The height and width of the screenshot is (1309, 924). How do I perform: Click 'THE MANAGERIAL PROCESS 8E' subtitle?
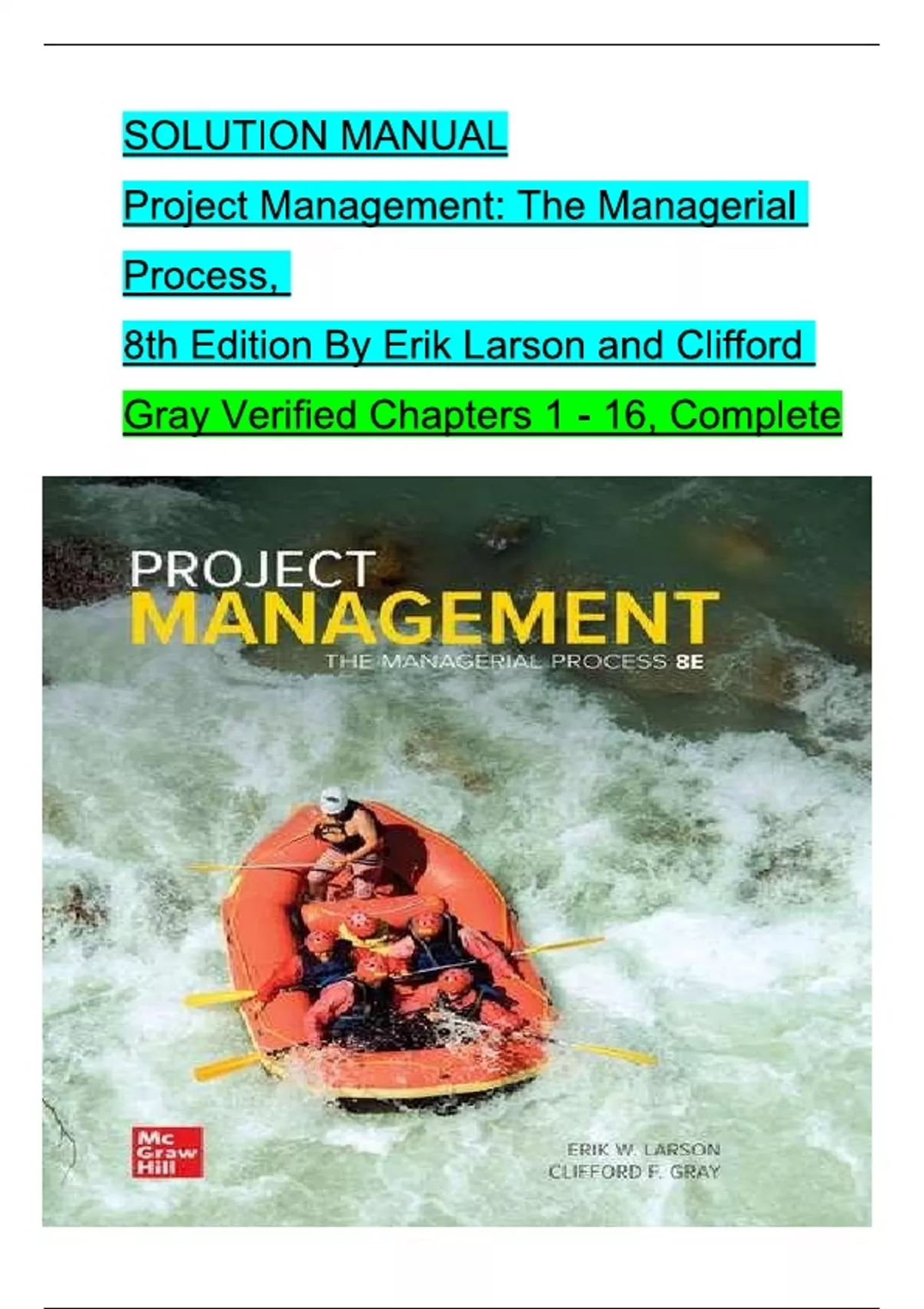pyautogui.click(x=514, y=661)
